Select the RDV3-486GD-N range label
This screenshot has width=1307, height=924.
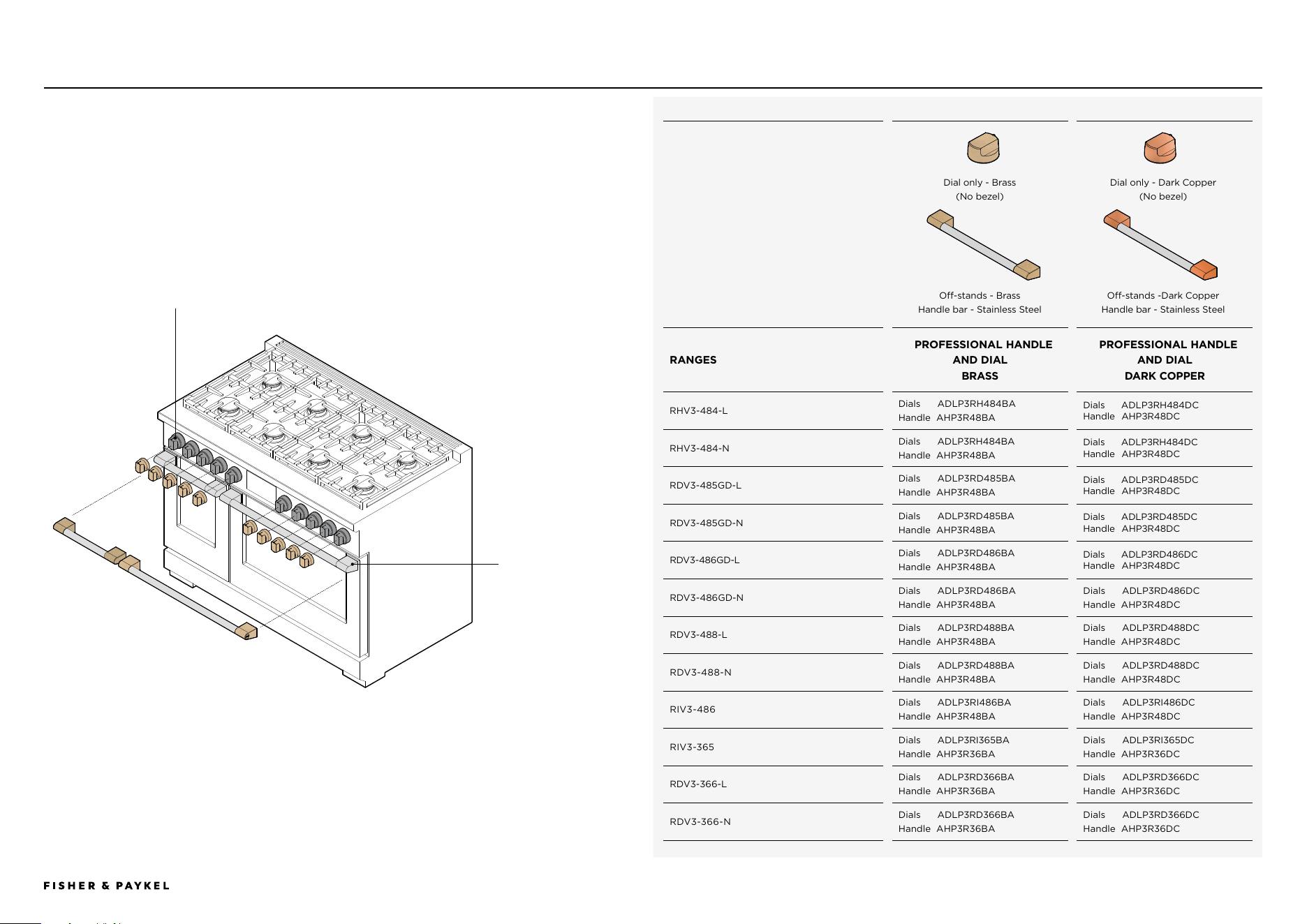[x=707, y=597]
